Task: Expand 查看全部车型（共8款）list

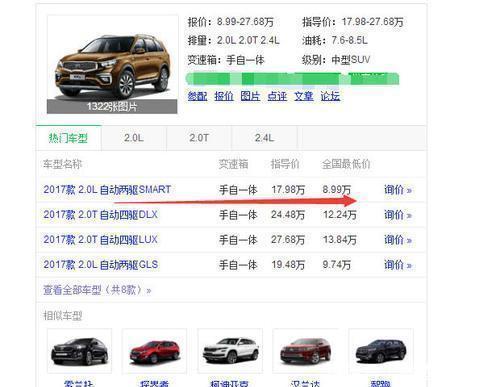Action: pyautogui.click(x=97, y=290)
